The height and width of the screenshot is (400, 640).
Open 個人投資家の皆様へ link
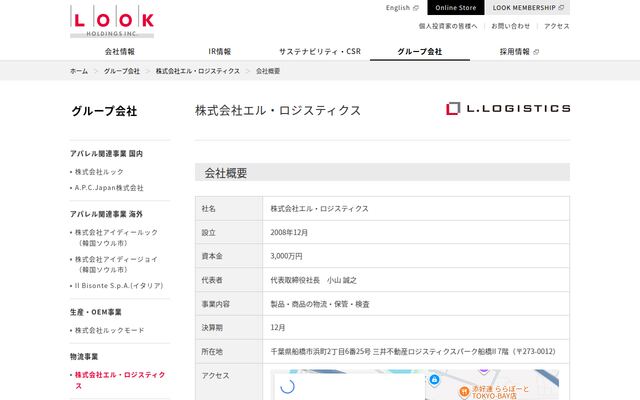448,26
